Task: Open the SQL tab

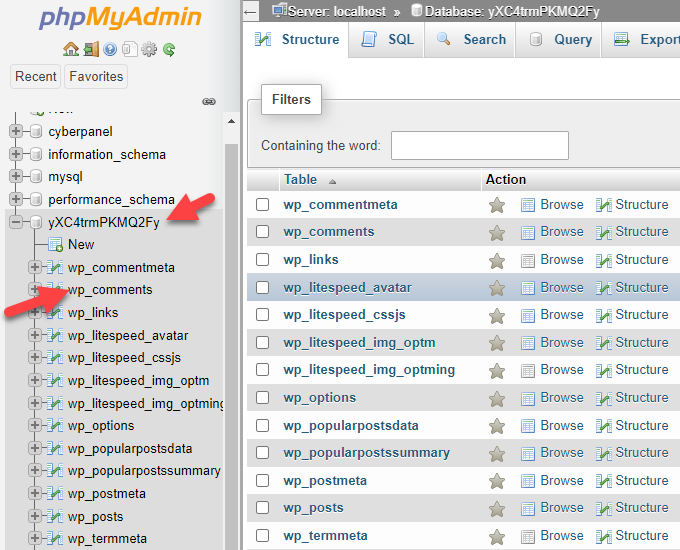Action: point(386,39)
